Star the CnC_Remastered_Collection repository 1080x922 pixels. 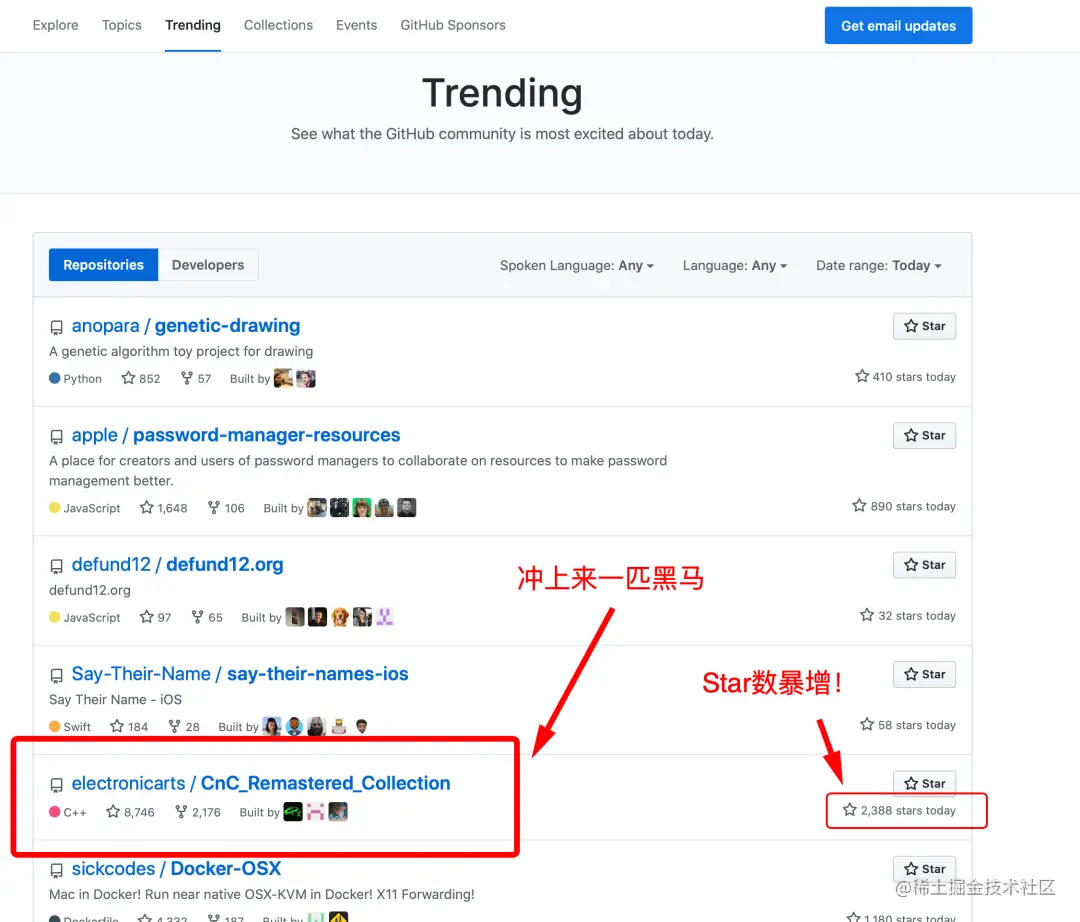924,784
